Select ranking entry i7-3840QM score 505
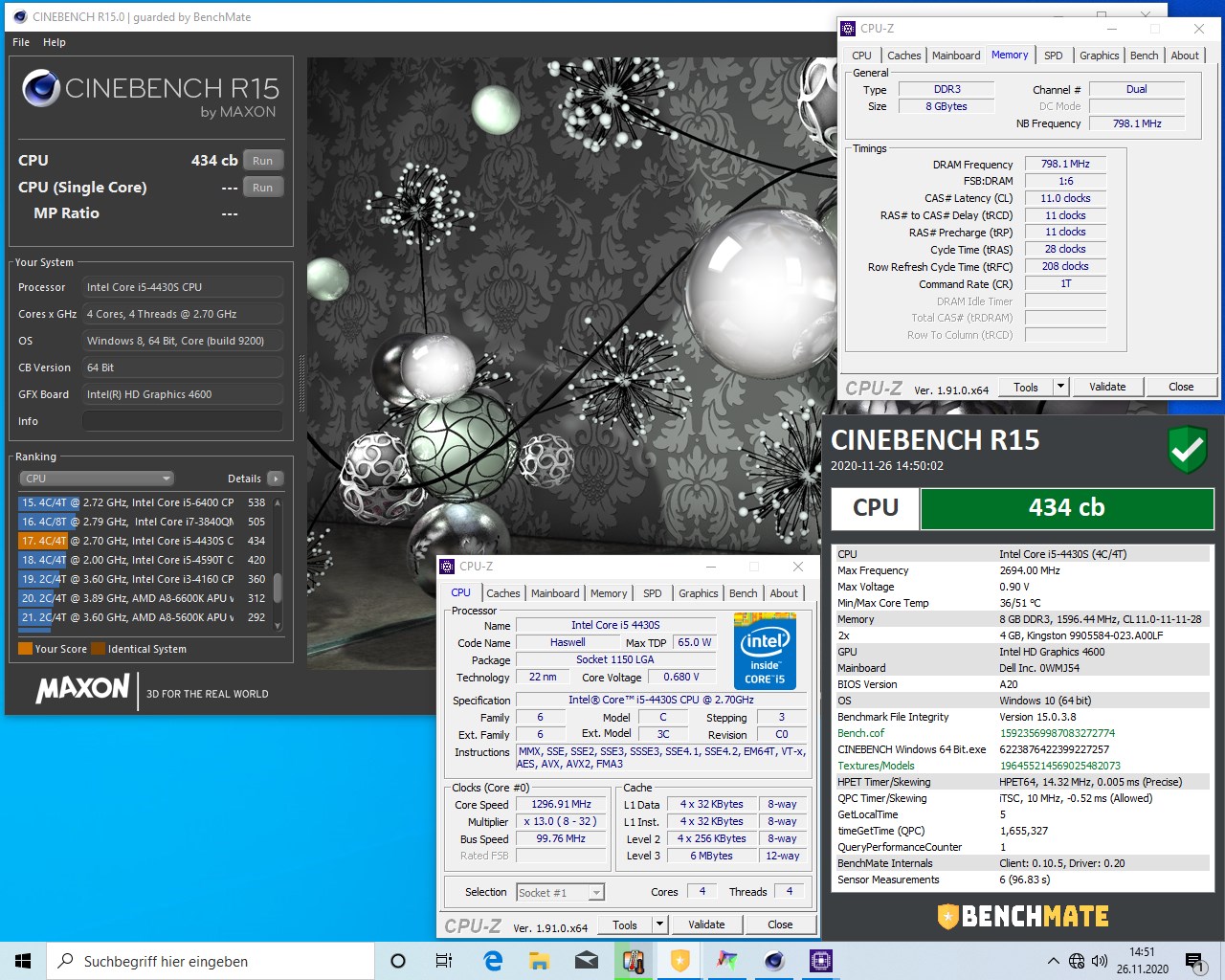 pyautogui.click(x=144, y=522)
